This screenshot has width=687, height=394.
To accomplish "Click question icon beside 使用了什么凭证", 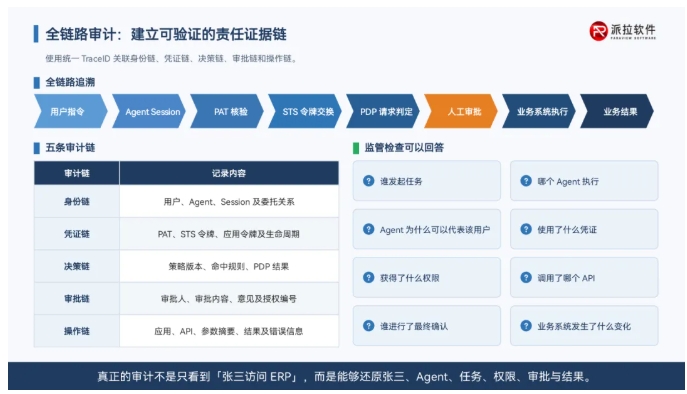I will (x=526, y=229).
